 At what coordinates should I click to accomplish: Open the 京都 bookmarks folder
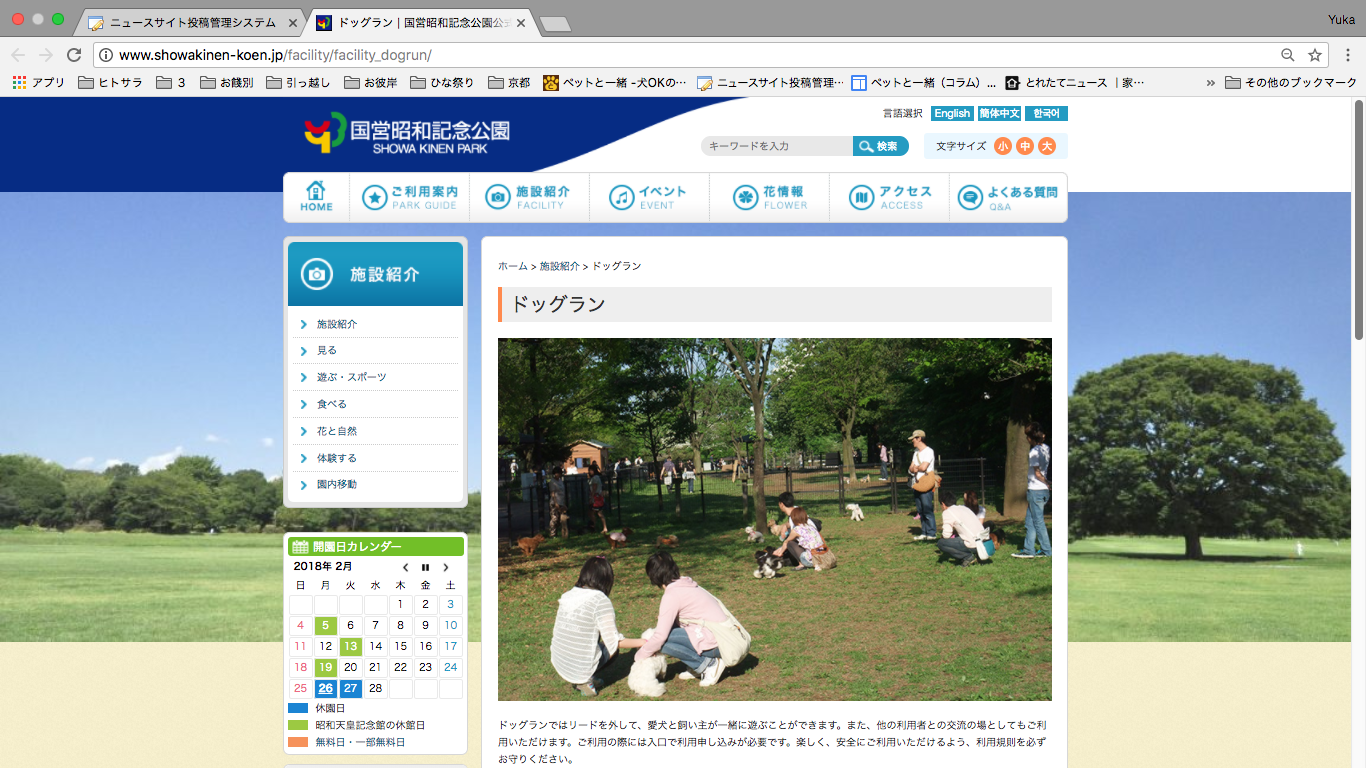508,83
